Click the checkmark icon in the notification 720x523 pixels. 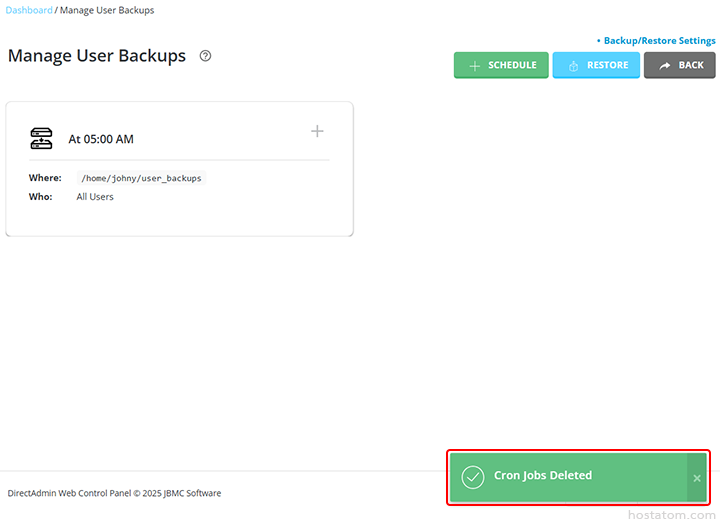(473, 477)
